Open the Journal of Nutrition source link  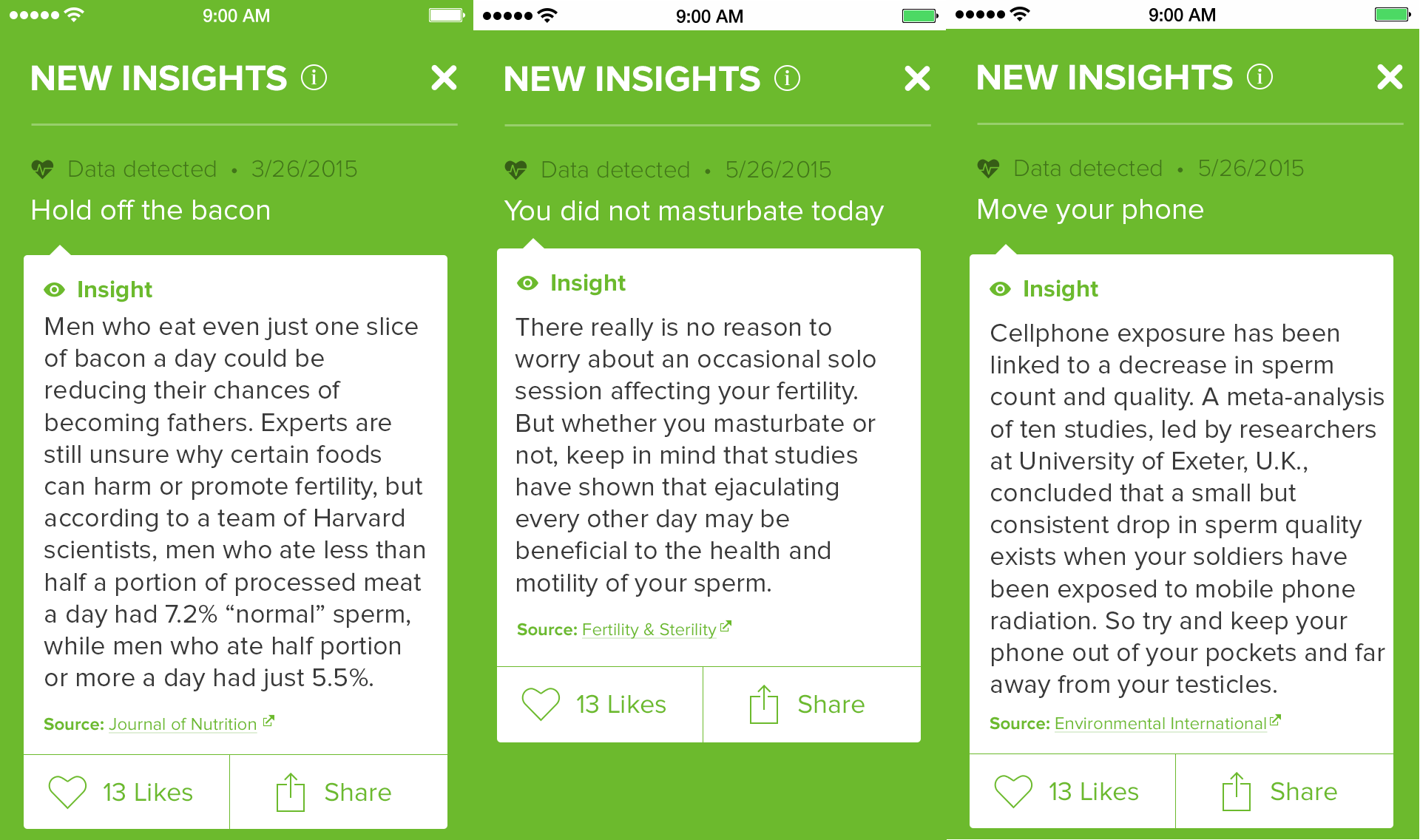(183, 724)
